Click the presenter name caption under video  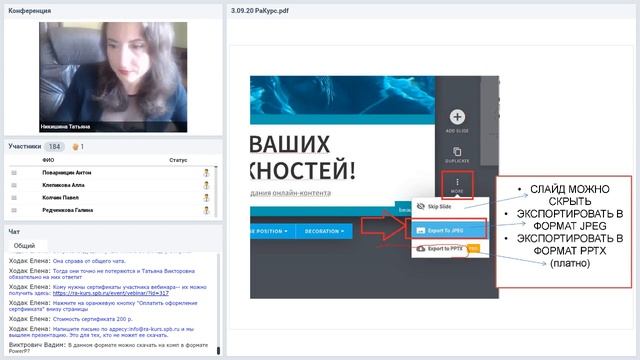click(x=65, y=127)
